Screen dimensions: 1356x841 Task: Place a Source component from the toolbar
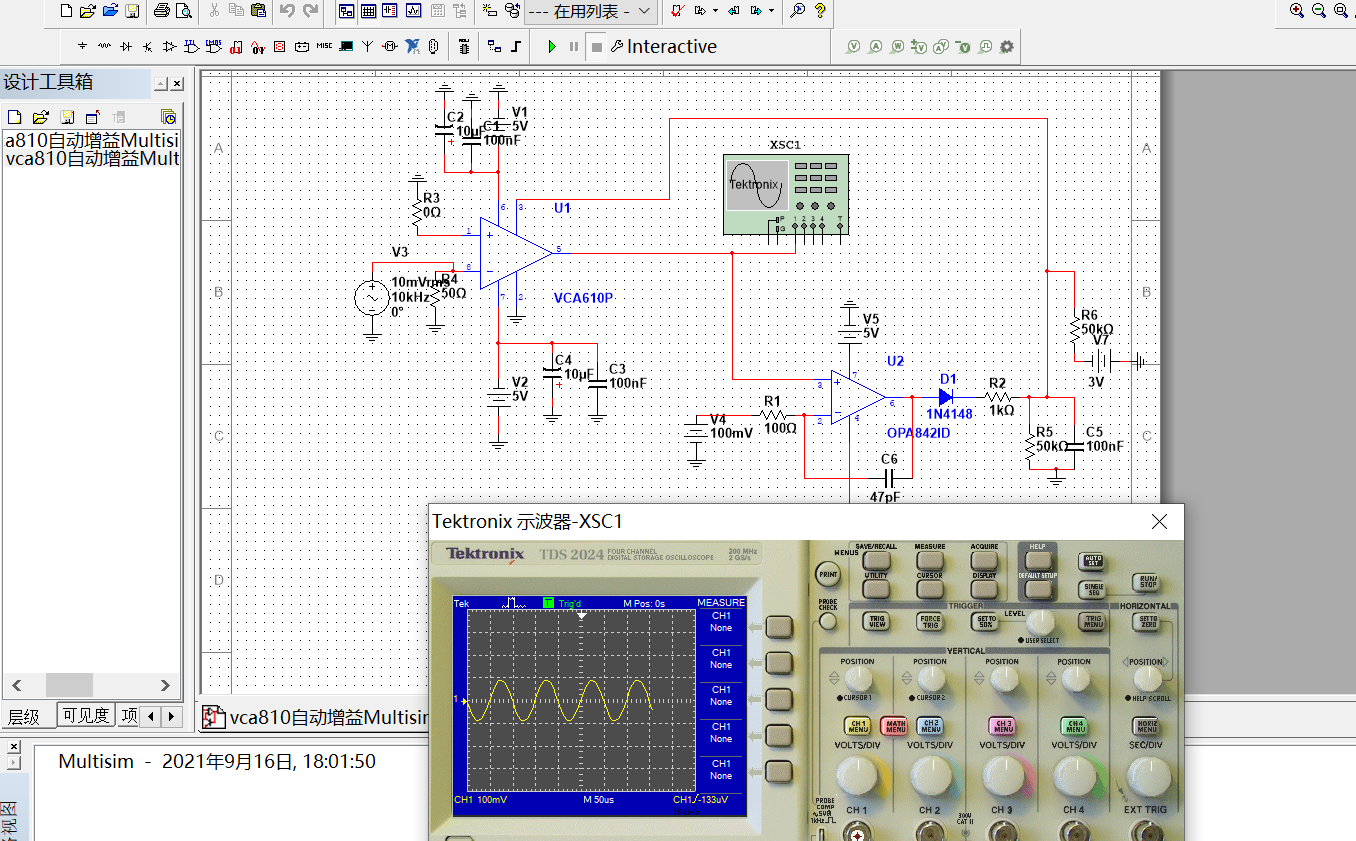[82, 46]
